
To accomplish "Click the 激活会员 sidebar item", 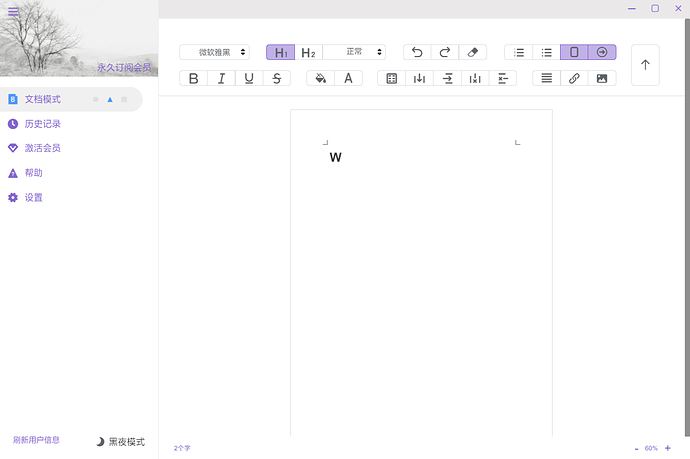I will 42,148.
